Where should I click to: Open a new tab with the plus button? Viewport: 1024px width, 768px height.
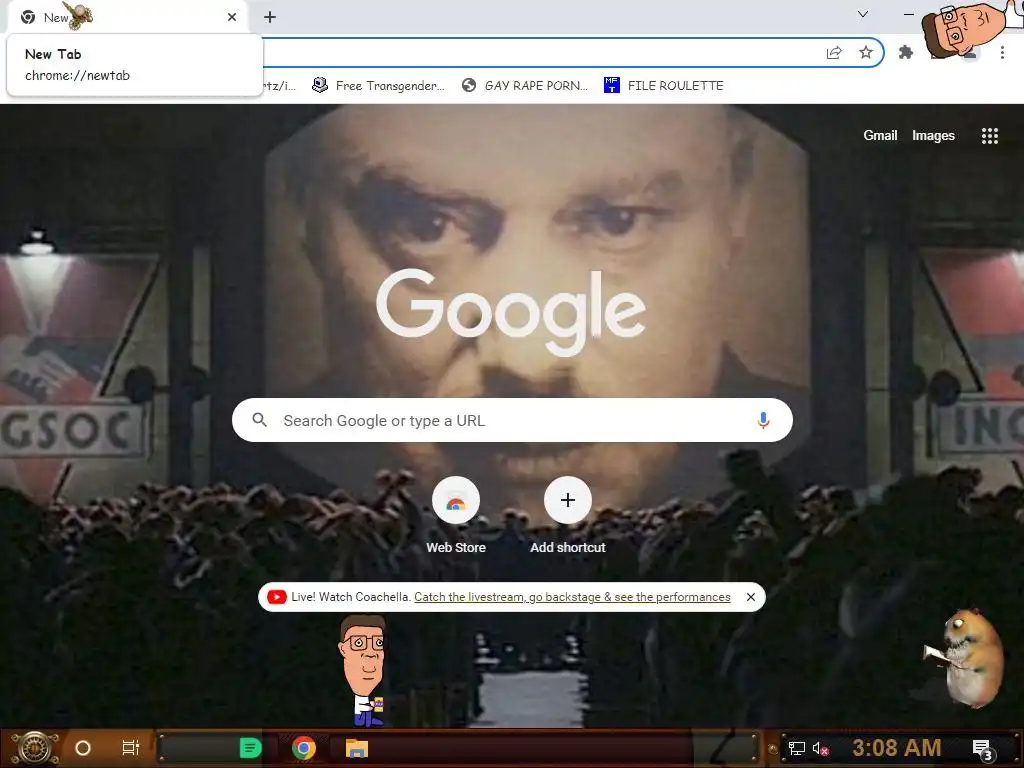click(x=270, y=17)
